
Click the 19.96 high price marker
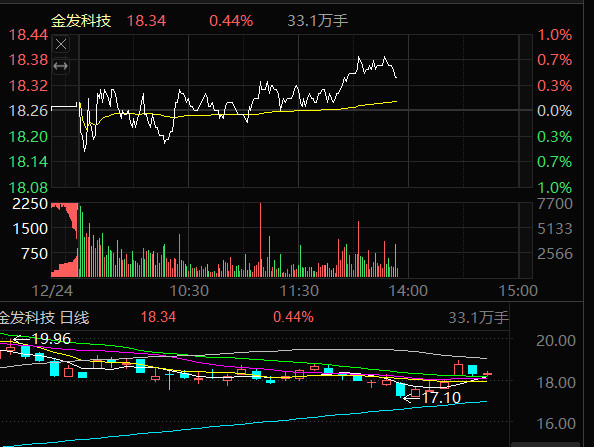[51, 339]
